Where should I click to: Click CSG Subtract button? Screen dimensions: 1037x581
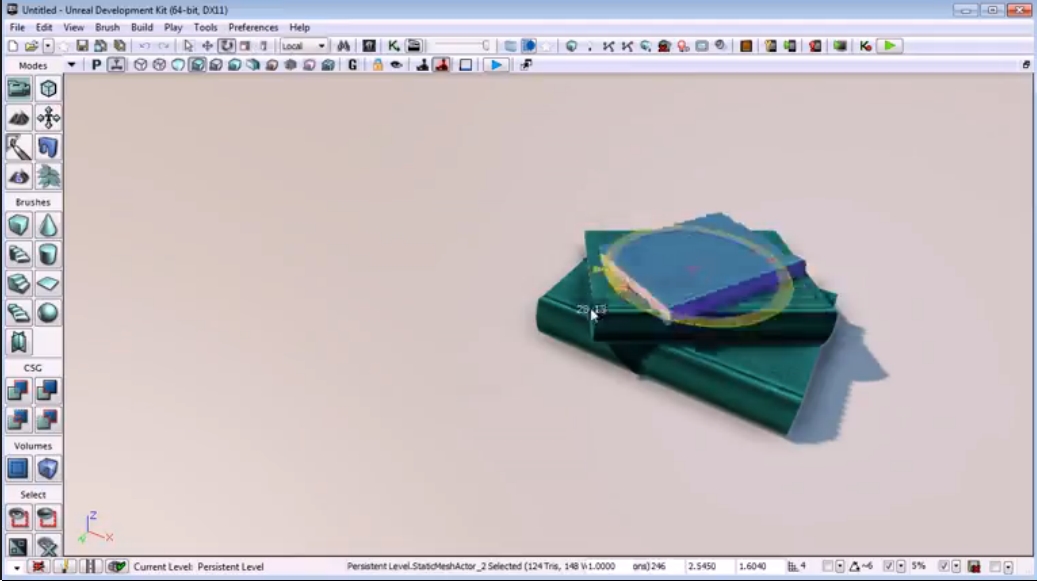(48, 391)
